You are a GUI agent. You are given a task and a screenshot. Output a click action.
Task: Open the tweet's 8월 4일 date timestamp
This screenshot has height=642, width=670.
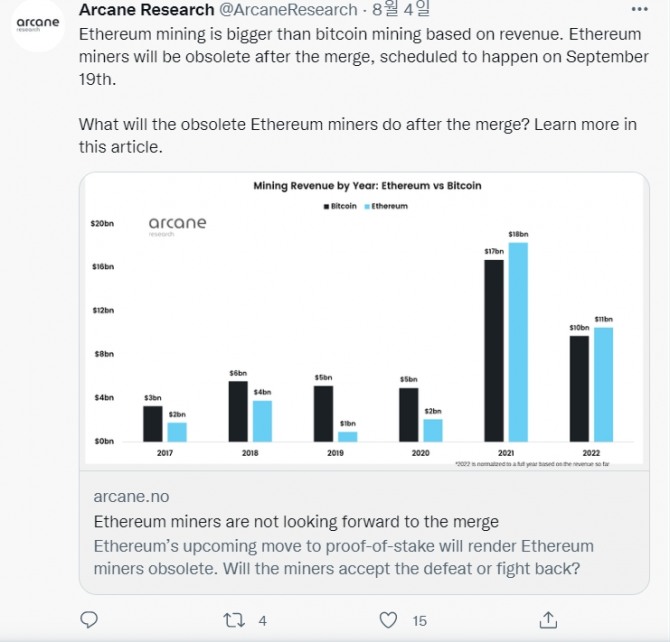tap(401, 9)
